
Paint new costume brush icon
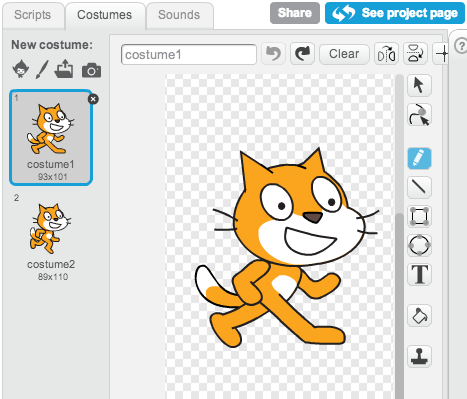pos(42,69)
